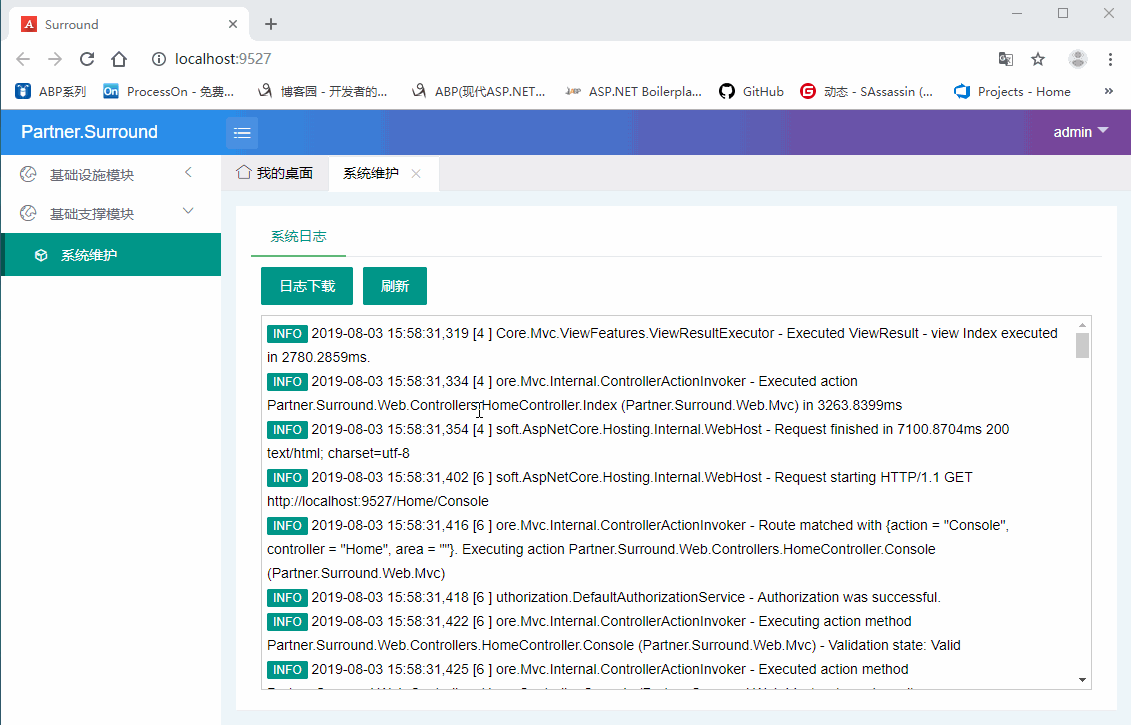This screenshot has height=725, width=1131.
Task: Go to the browser home page icon
Action: pyautogui.click(x=119, y=59)
